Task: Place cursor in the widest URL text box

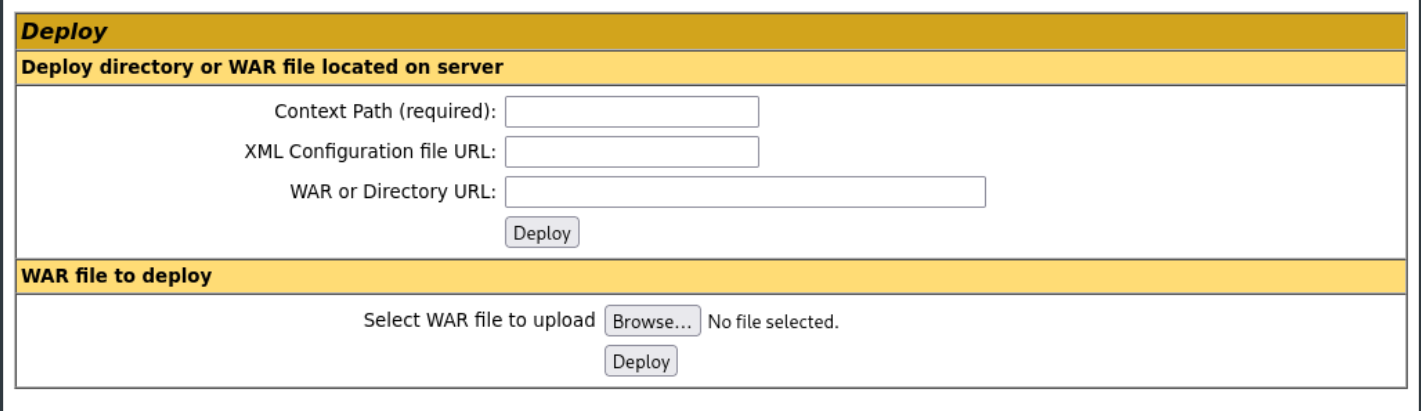Action: point(746,192)
